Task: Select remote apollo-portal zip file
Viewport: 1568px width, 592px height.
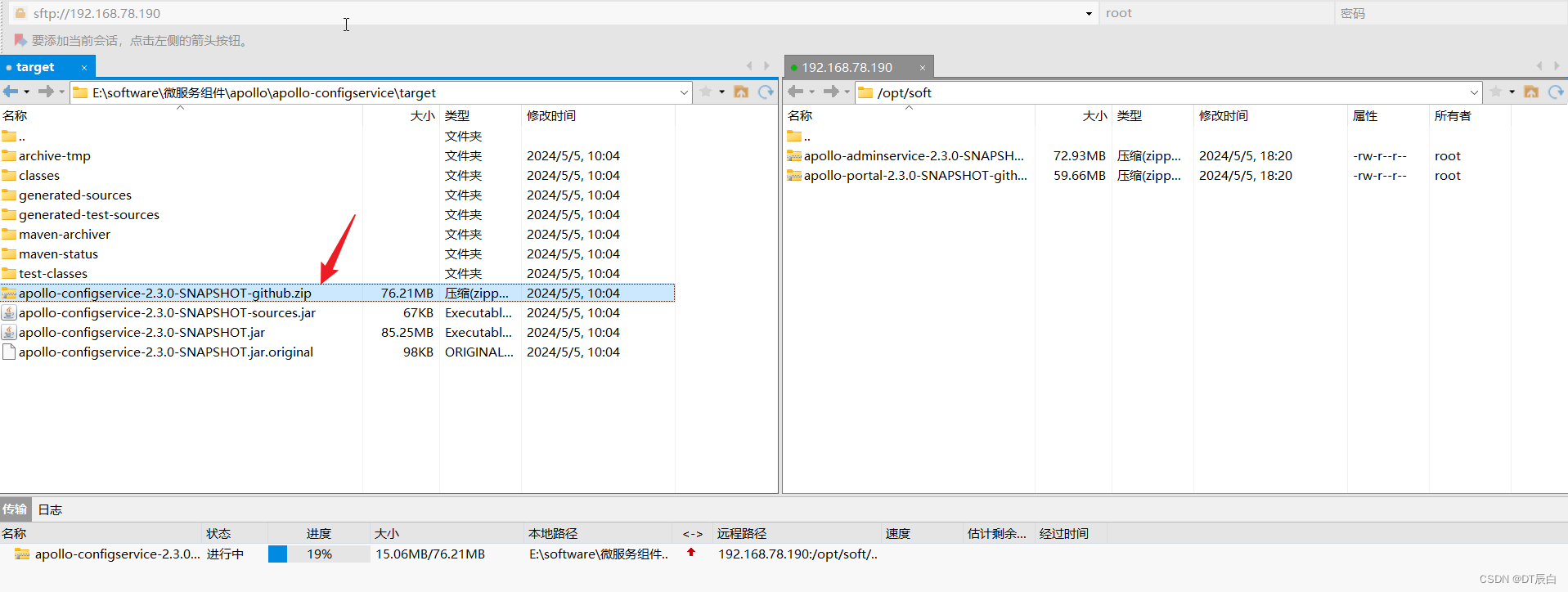Action: (1148, 175)
